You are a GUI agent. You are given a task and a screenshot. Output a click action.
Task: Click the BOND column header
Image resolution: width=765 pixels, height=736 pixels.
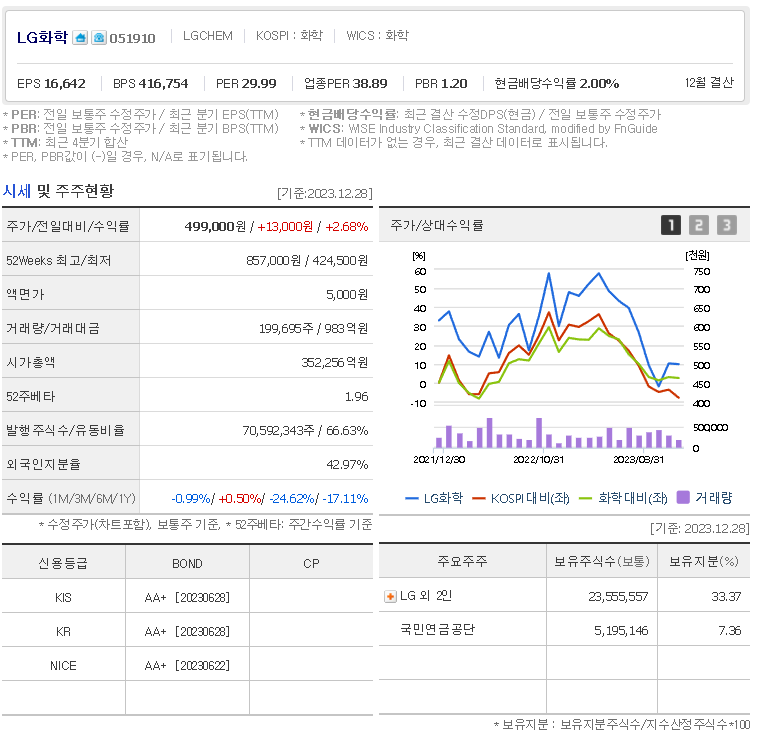point(187,564)
